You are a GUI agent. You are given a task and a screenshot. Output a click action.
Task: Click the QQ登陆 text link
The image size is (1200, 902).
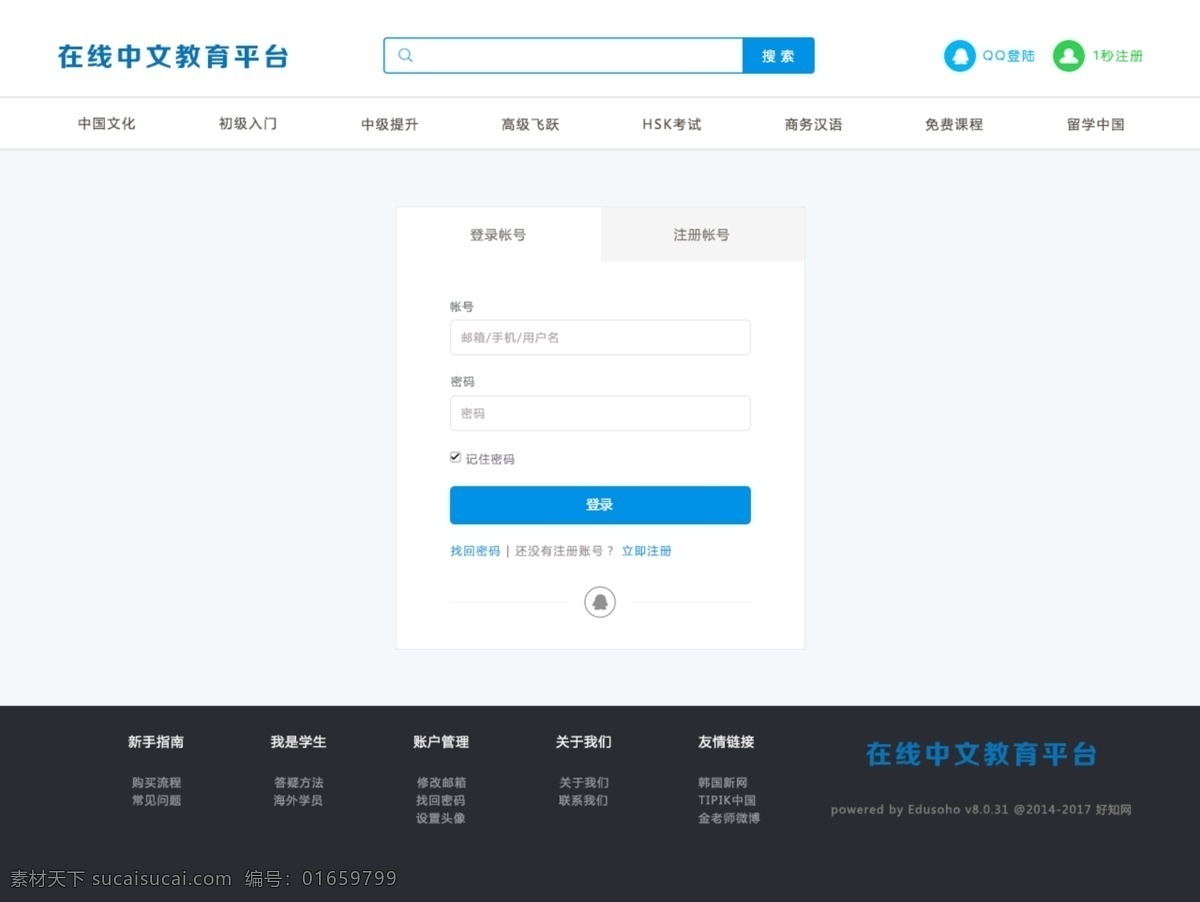coord(1008,56)
